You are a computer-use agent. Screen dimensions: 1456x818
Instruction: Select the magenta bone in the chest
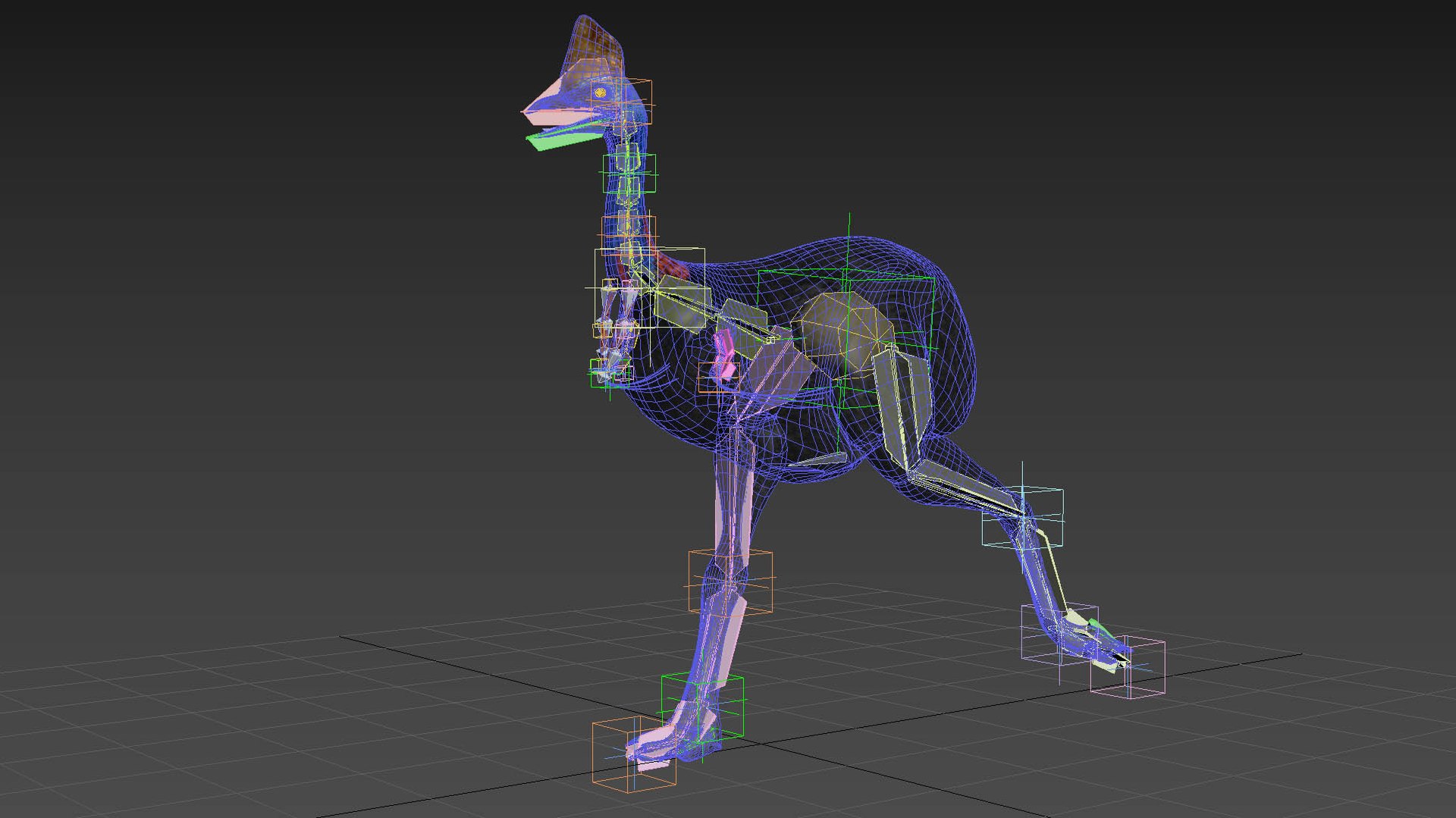(x=724, y=356)
